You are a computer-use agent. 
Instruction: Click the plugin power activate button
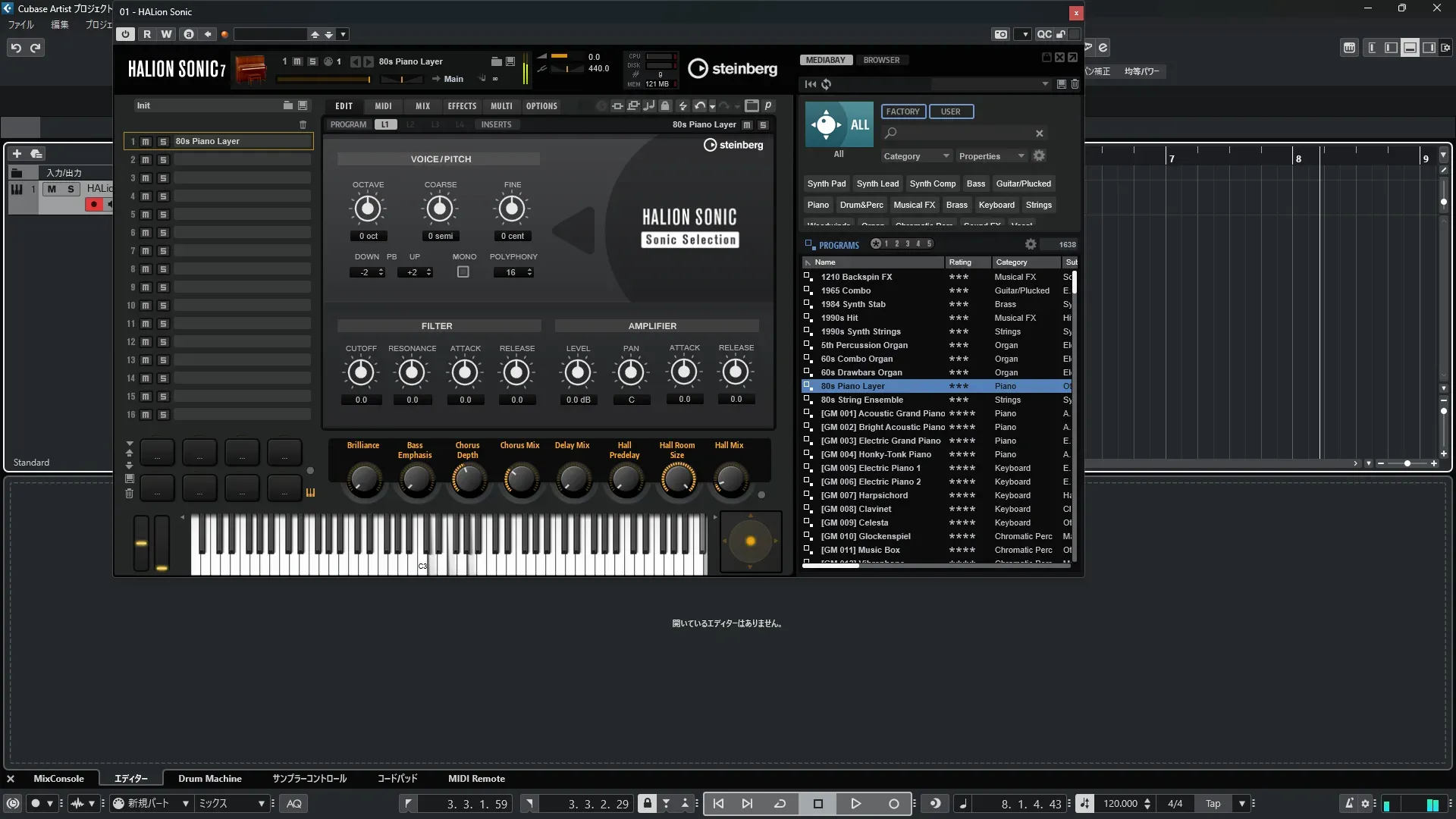126,34
